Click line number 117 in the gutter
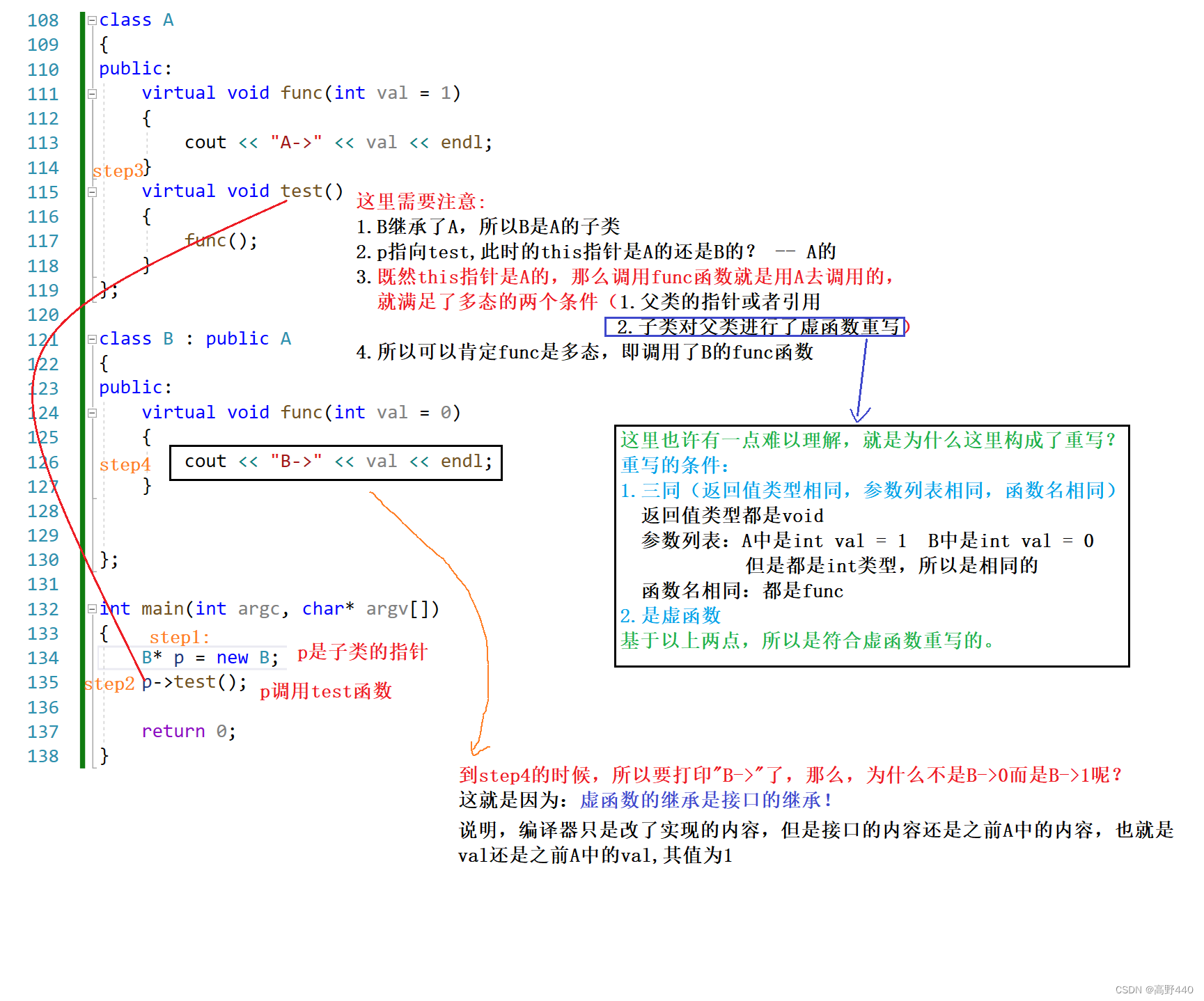This screenshot has width=1204, height=1001. click(43, 242)
